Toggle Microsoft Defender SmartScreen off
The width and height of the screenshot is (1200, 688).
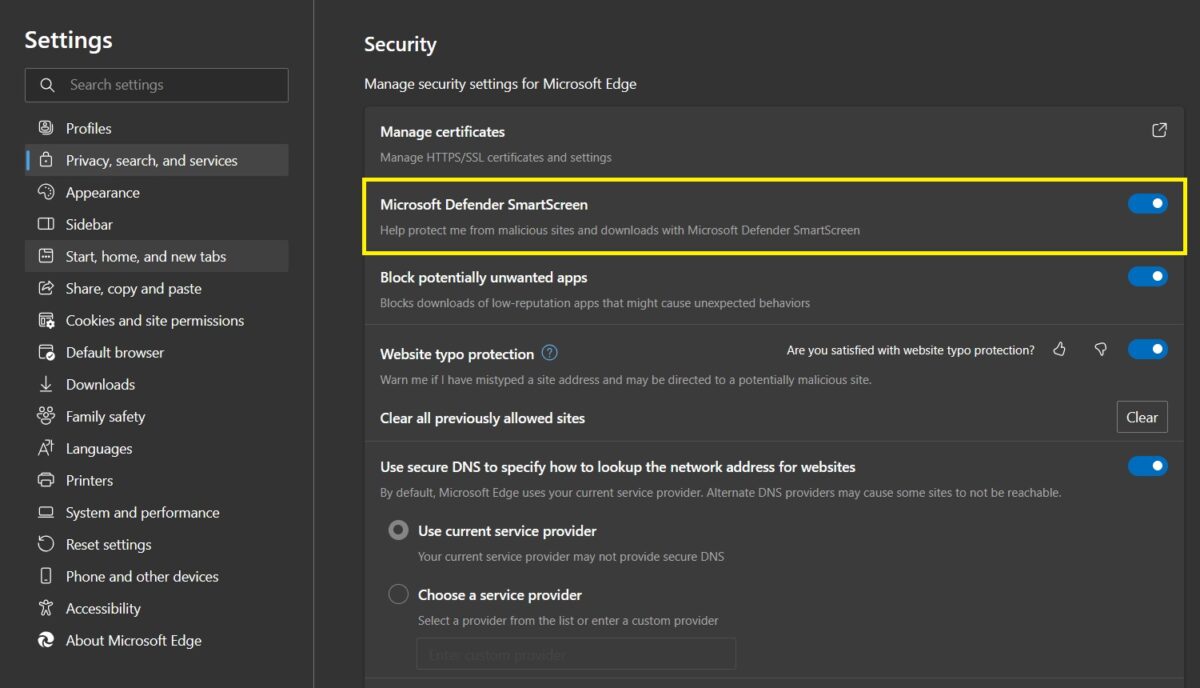pos(1147,204)
